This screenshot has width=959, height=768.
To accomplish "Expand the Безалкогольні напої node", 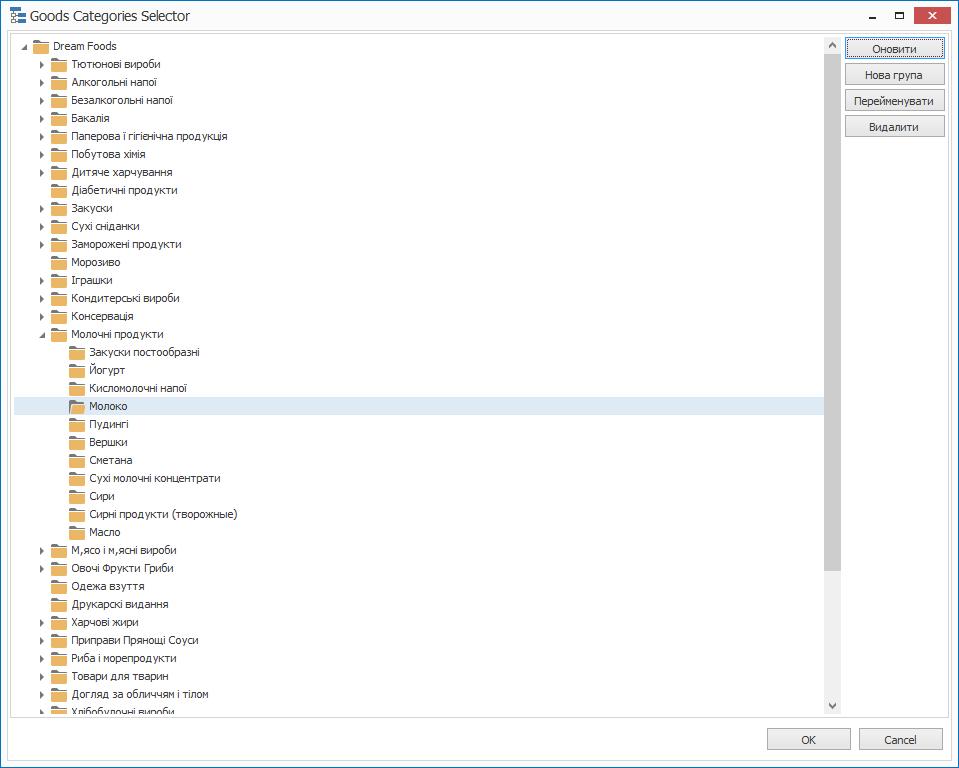I will click(42, 101).
